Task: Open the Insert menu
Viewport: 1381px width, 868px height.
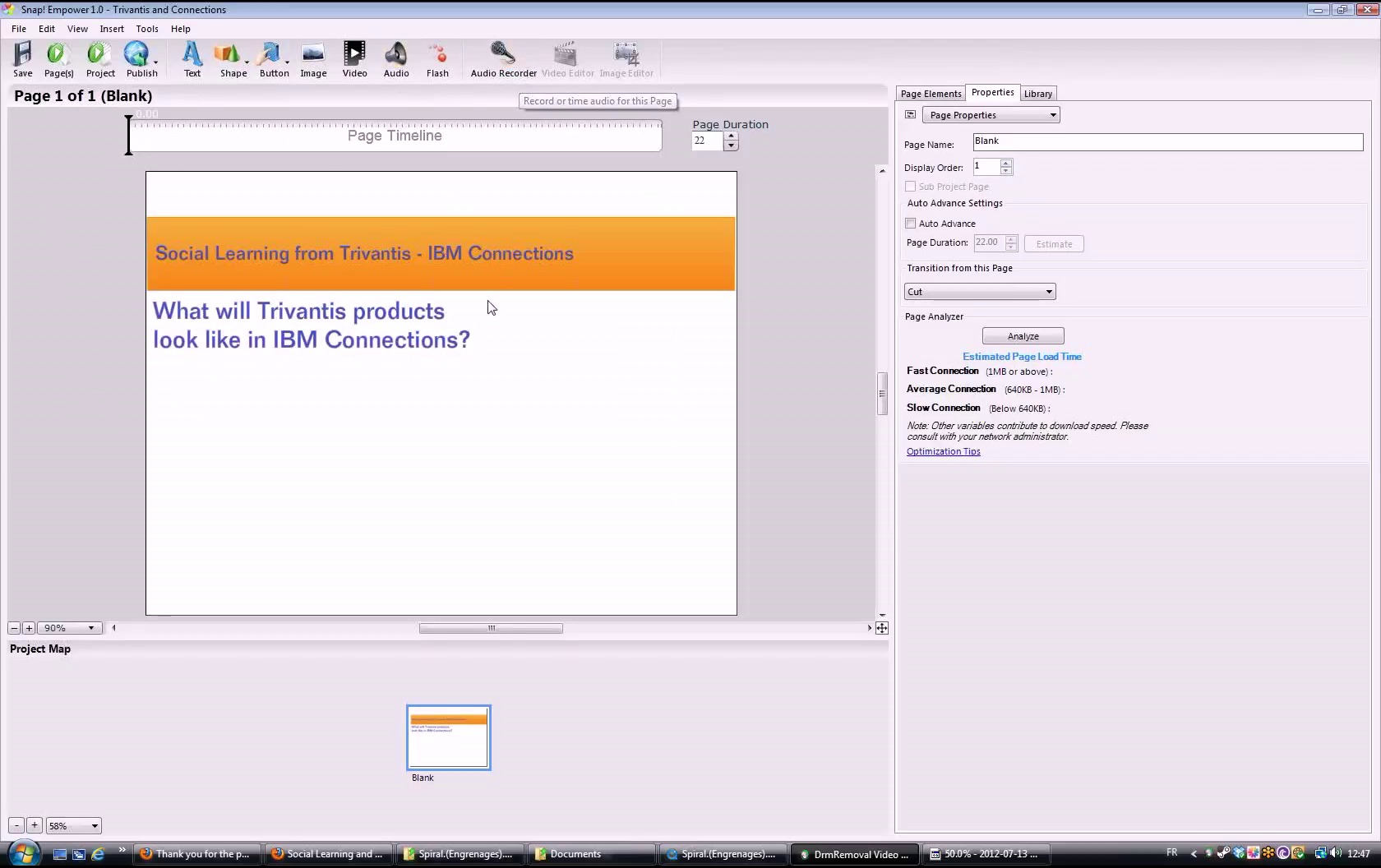Action: [x=112, y=29]
